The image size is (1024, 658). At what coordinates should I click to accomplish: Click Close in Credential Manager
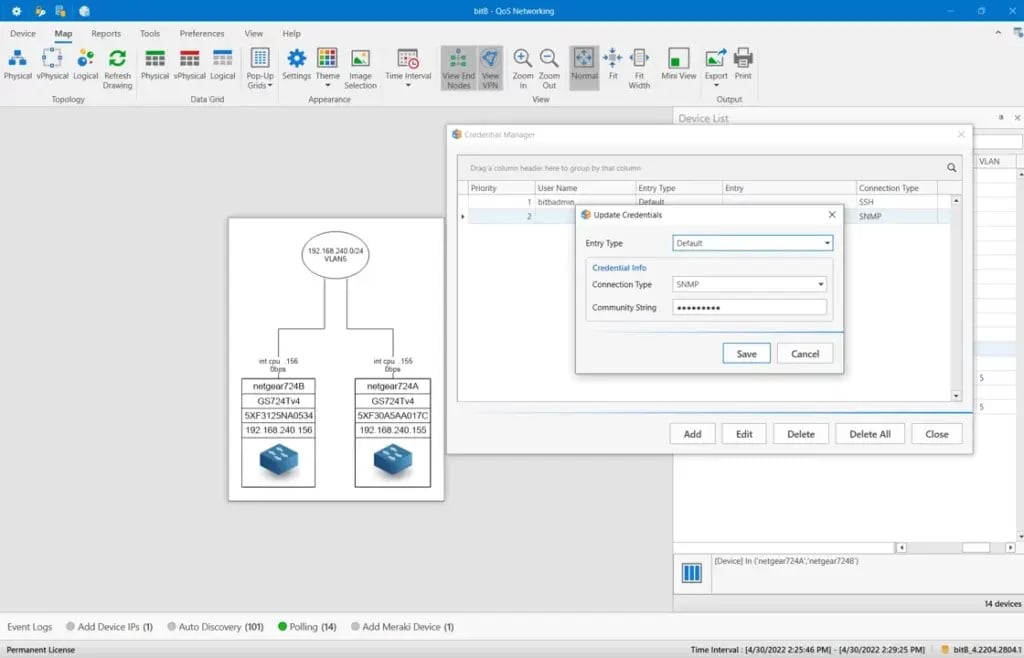click(x=936, y=434)
